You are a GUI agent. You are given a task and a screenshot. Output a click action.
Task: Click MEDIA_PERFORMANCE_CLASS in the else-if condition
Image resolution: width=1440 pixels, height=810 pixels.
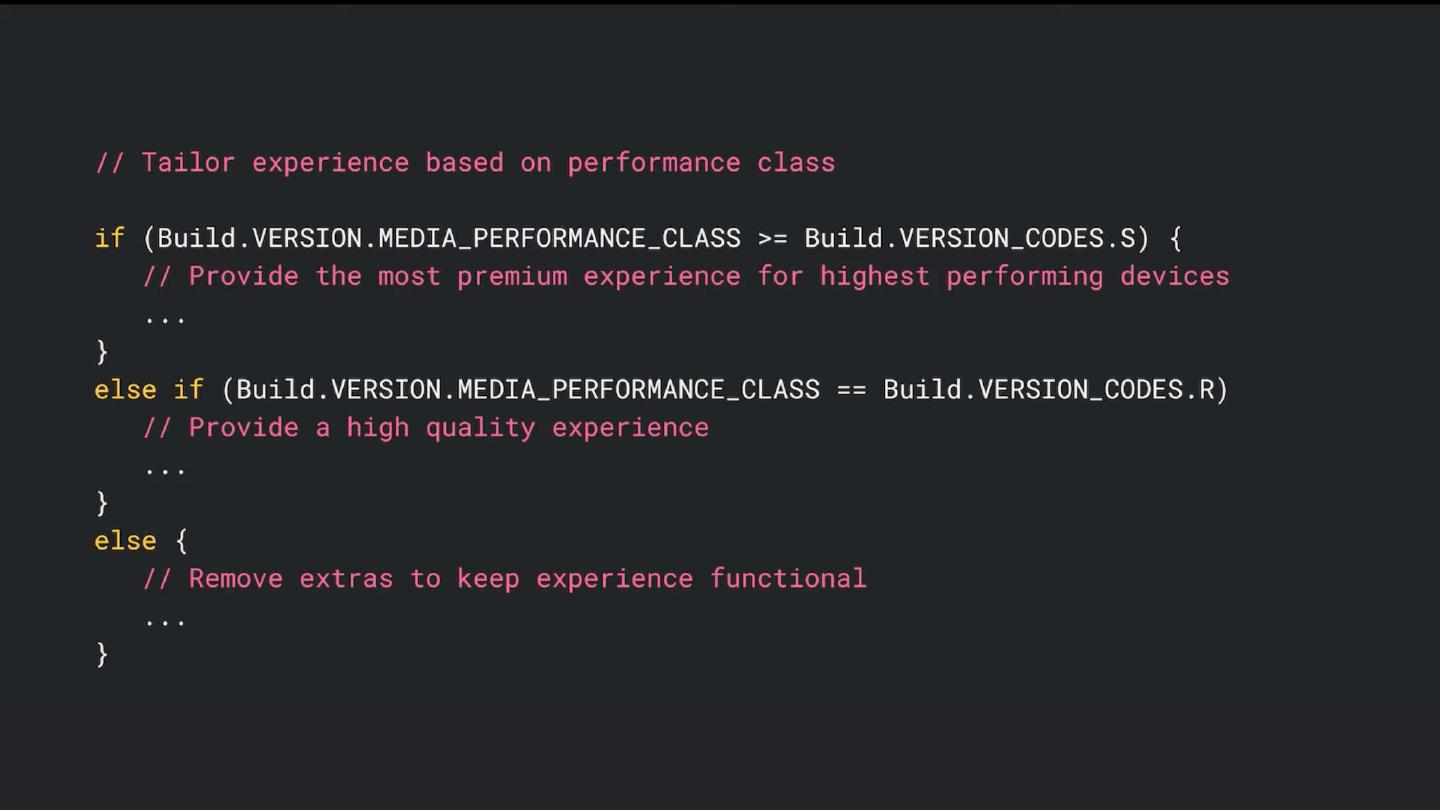pyautogui.click(x=638, y=390)
